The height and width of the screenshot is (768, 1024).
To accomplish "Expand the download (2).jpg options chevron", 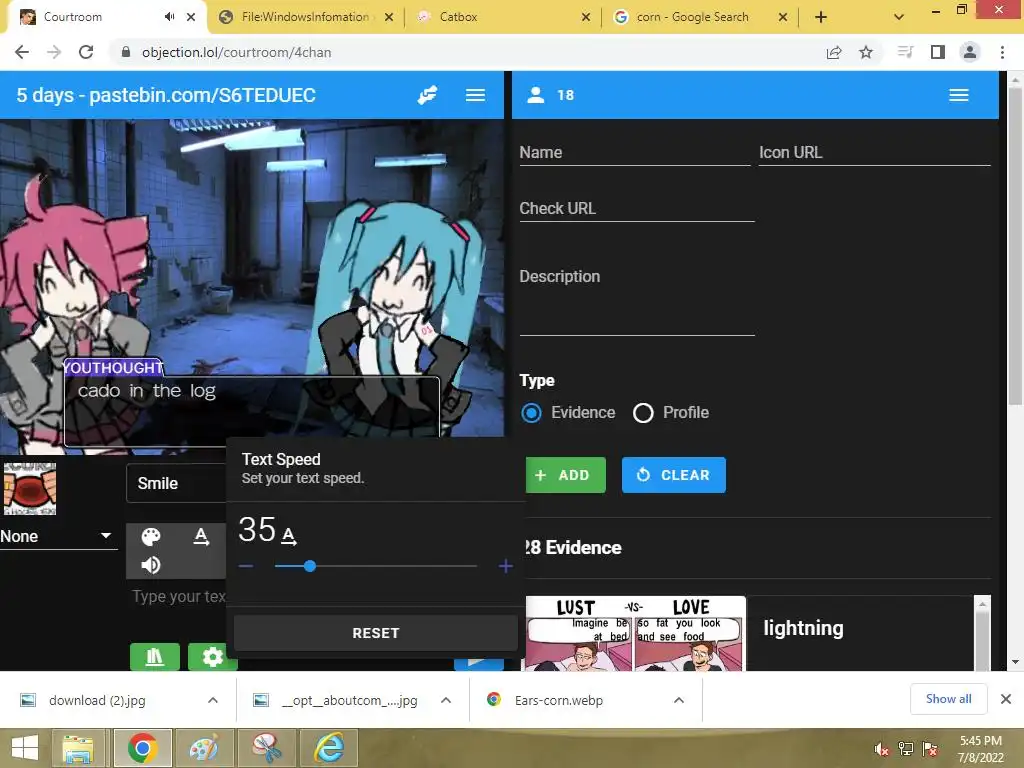I will (213, 700).
